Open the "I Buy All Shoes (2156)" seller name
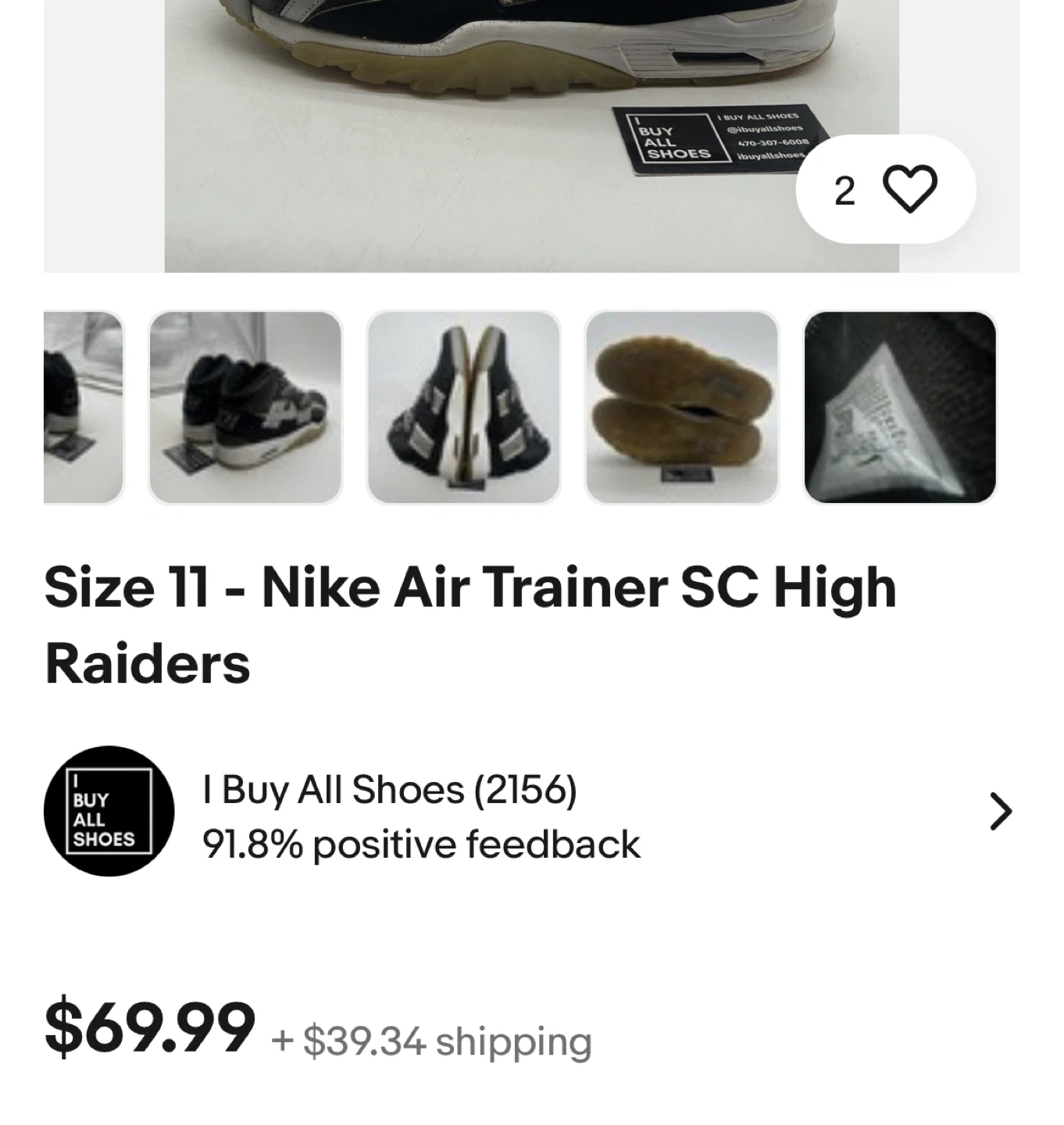The image size is (1064, 1125). 389,790
